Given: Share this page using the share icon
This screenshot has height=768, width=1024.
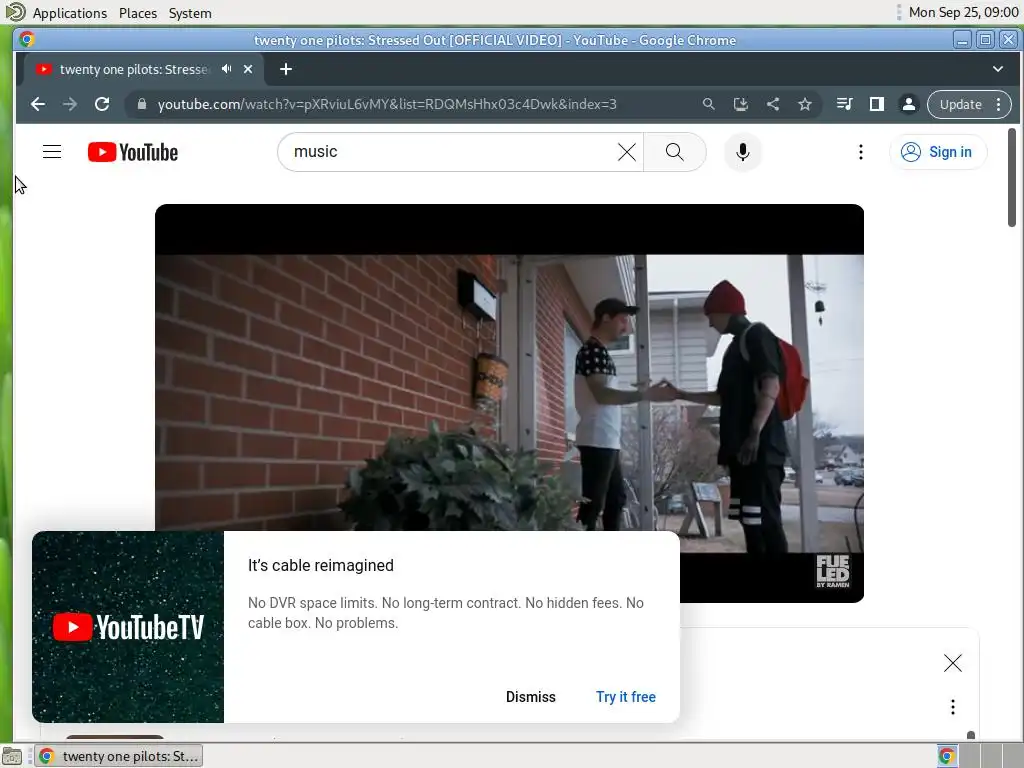Looking at the screenshot, I should (x=773, y=104).
